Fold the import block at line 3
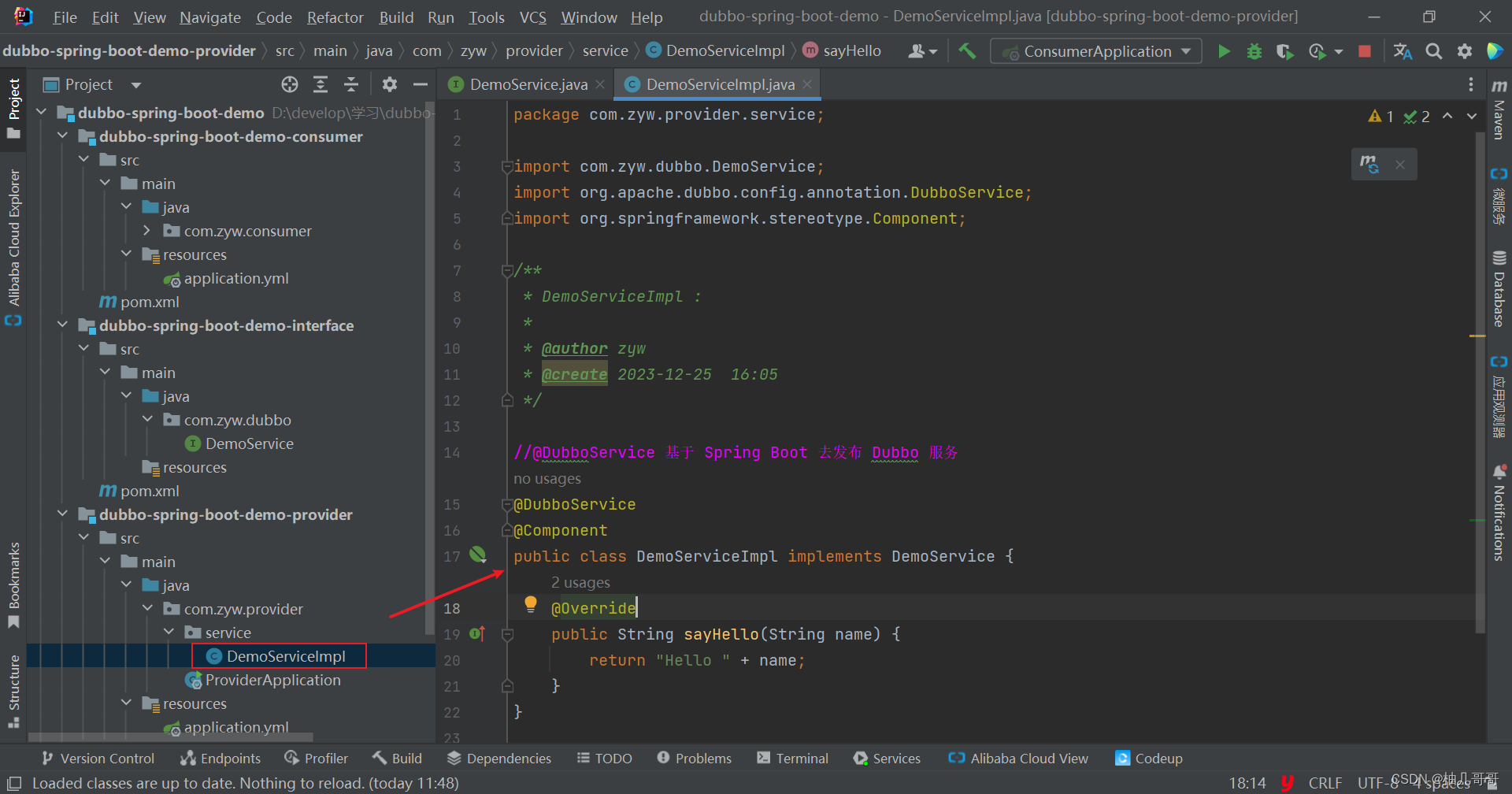This screenshot has width=1512, height=794. tap(508, 166)
